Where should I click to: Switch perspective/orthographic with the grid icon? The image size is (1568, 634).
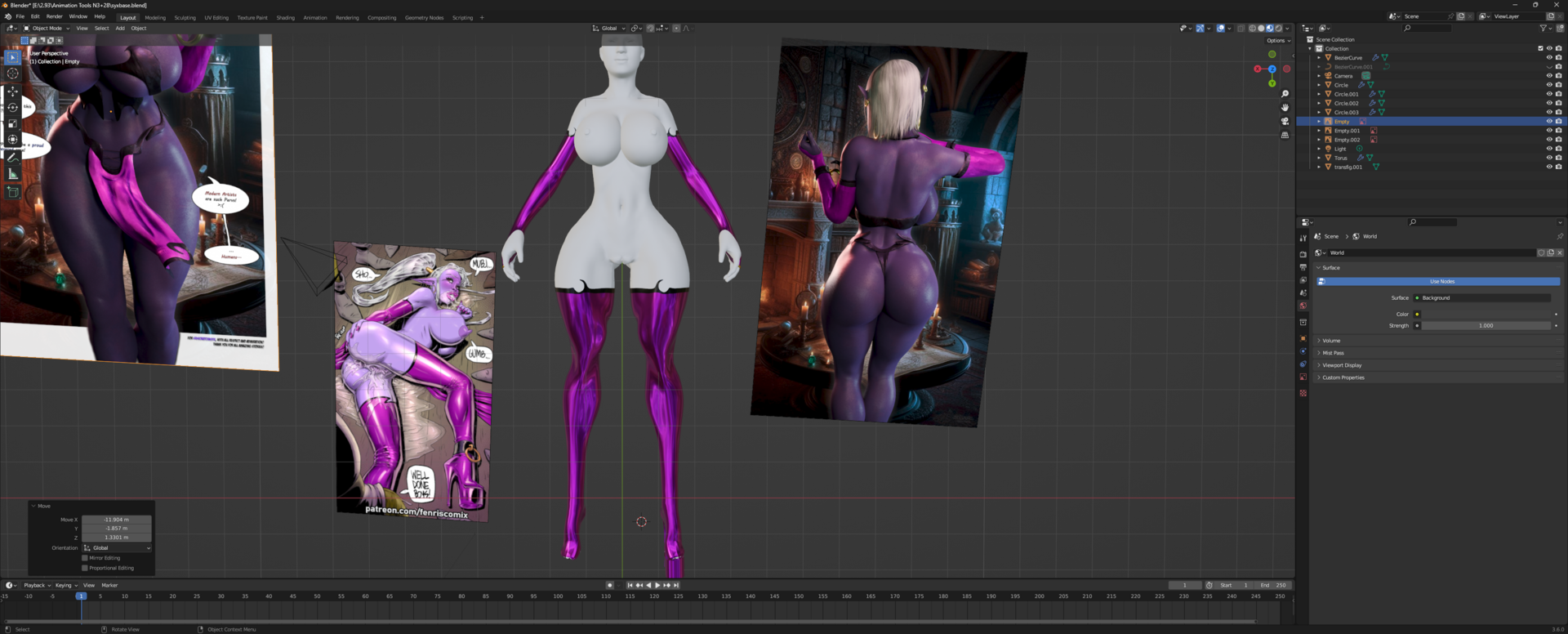[x=1285, y=136]
